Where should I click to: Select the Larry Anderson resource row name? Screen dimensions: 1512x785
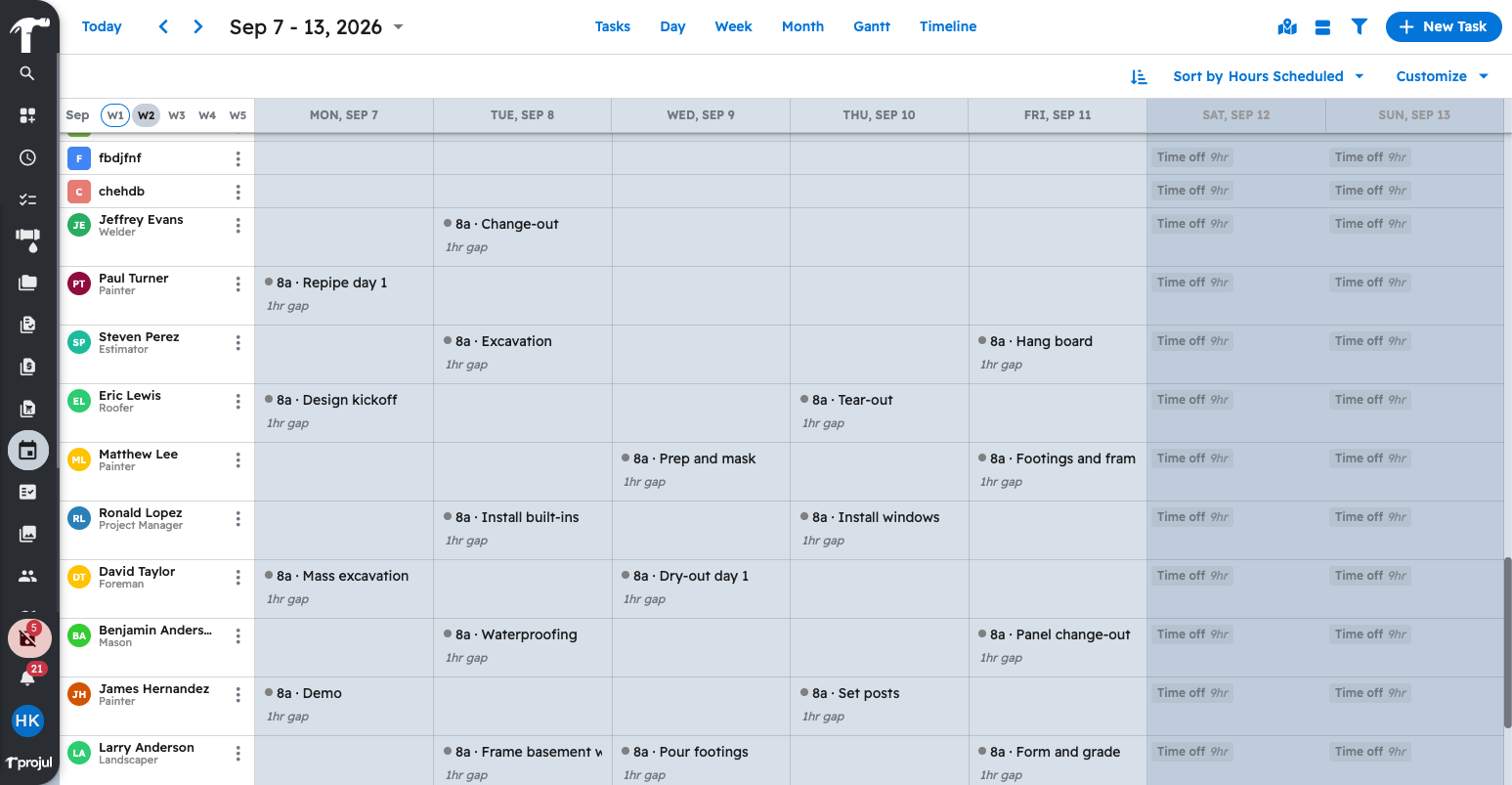coord(147,748)
